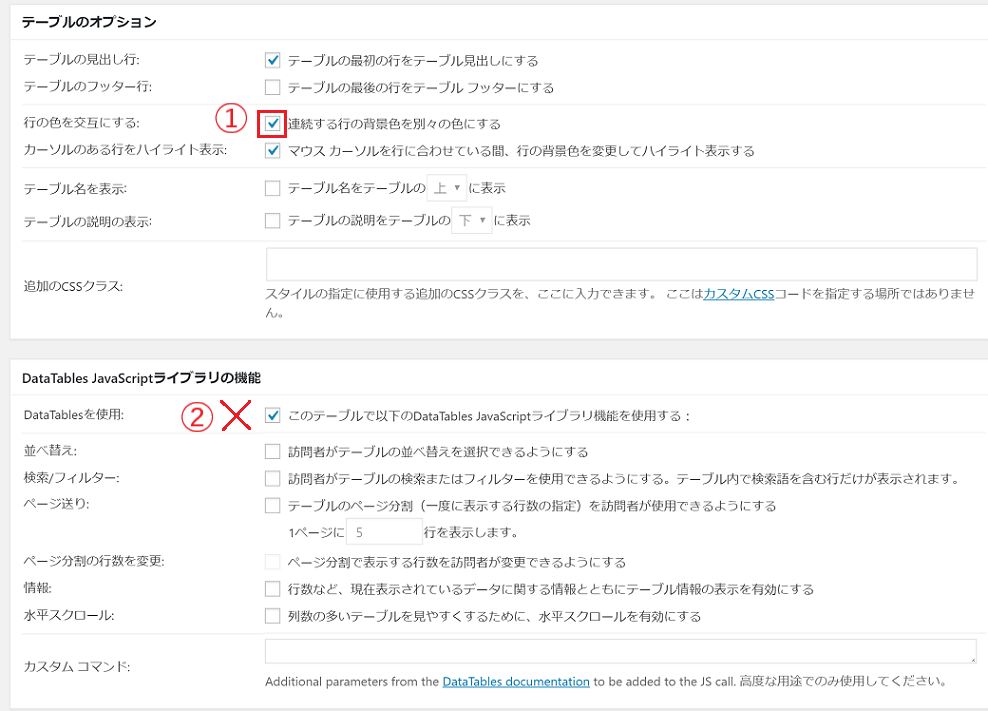988x711 pixels.
Task: Click the テーブルの見出し行: label
Action: click(82, 59)
